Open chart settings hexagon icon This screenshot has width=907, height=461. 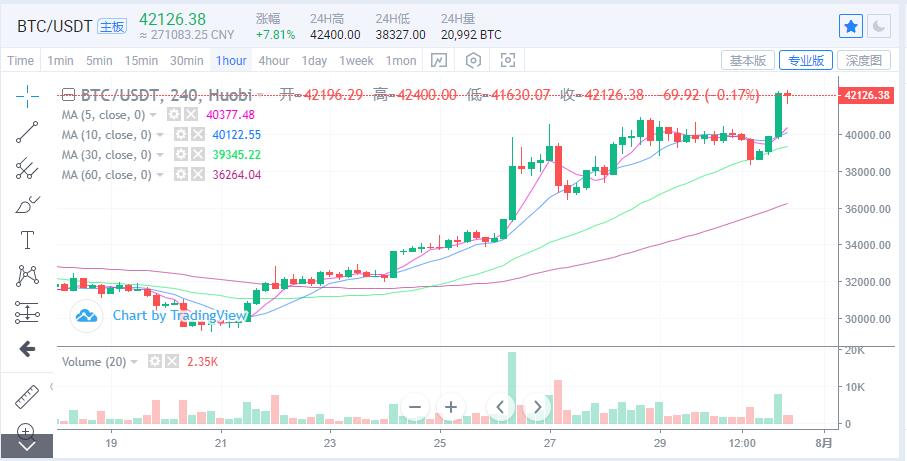473,61
